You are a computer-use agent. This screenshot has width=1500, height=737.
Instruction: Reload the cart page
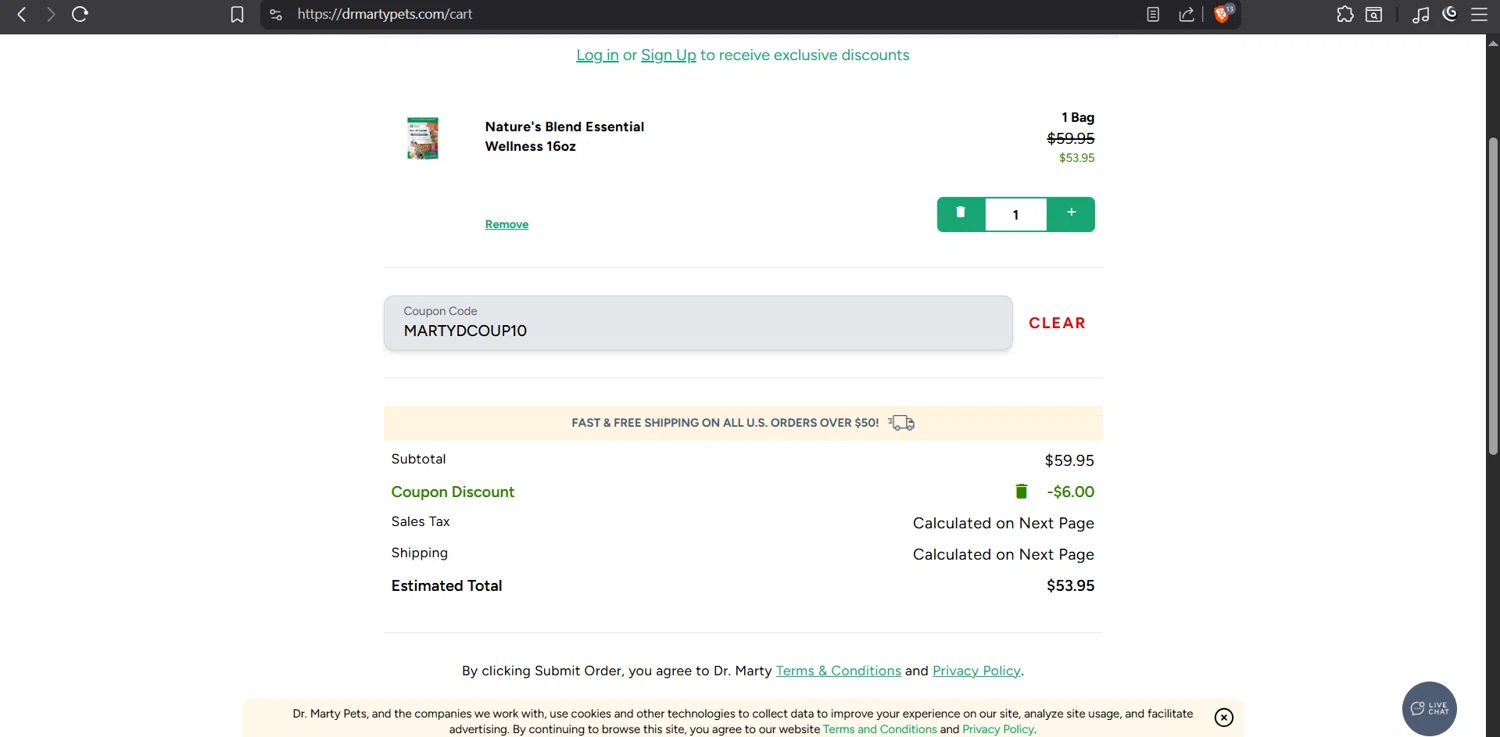click(x=80, y=14)
